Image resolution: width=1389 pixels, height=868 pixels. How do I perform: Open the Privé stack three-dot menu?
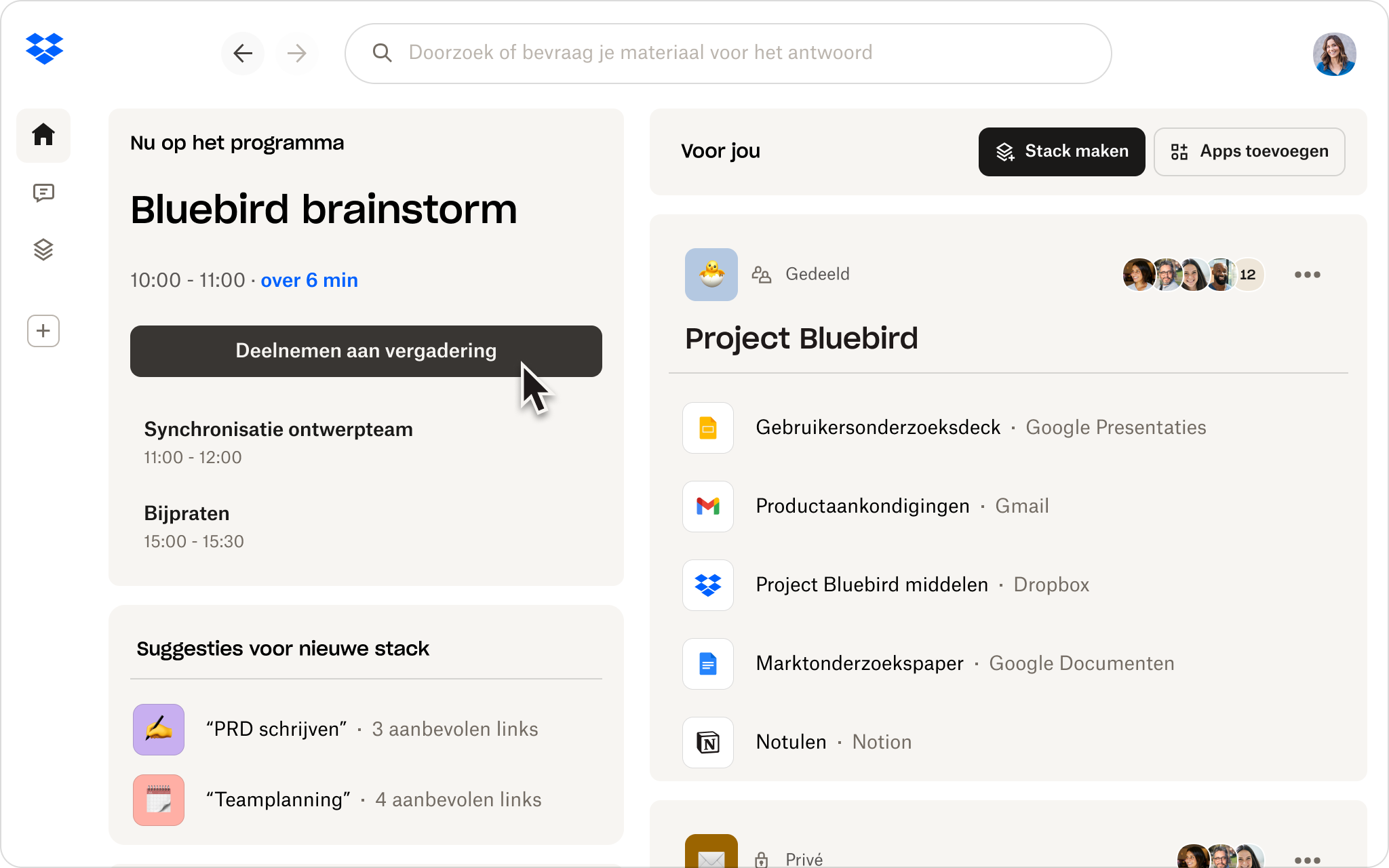point(1307,860)
